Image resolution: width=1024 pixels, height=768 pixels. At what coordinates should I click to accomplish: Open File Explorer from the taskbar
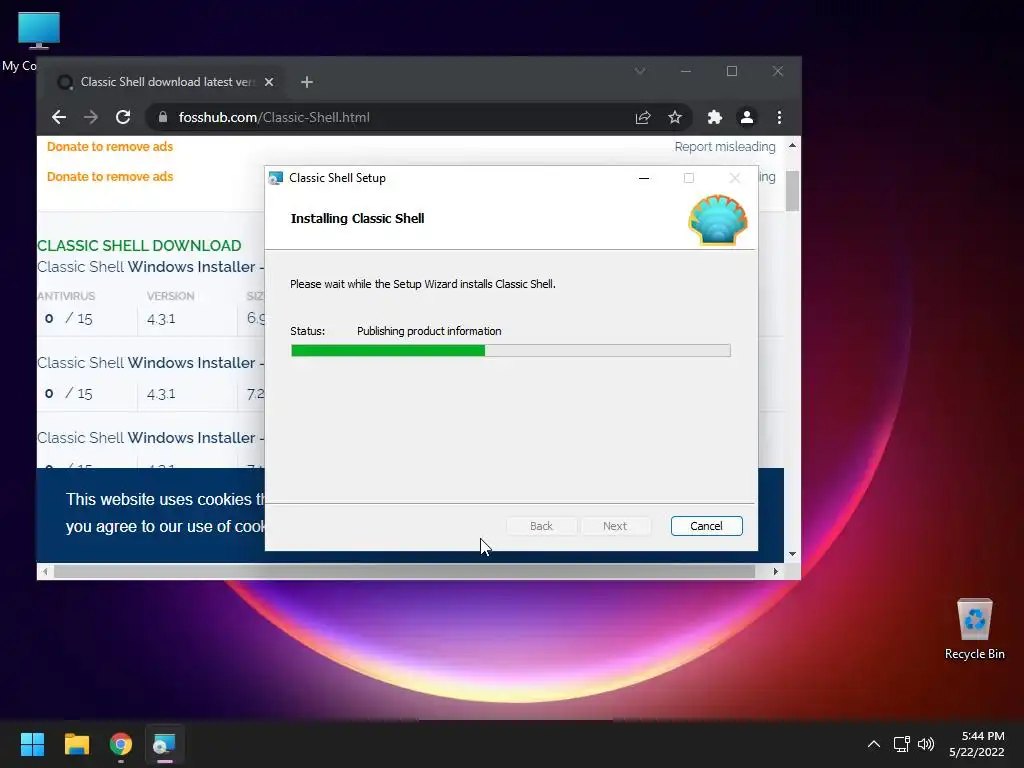point(76,744)
